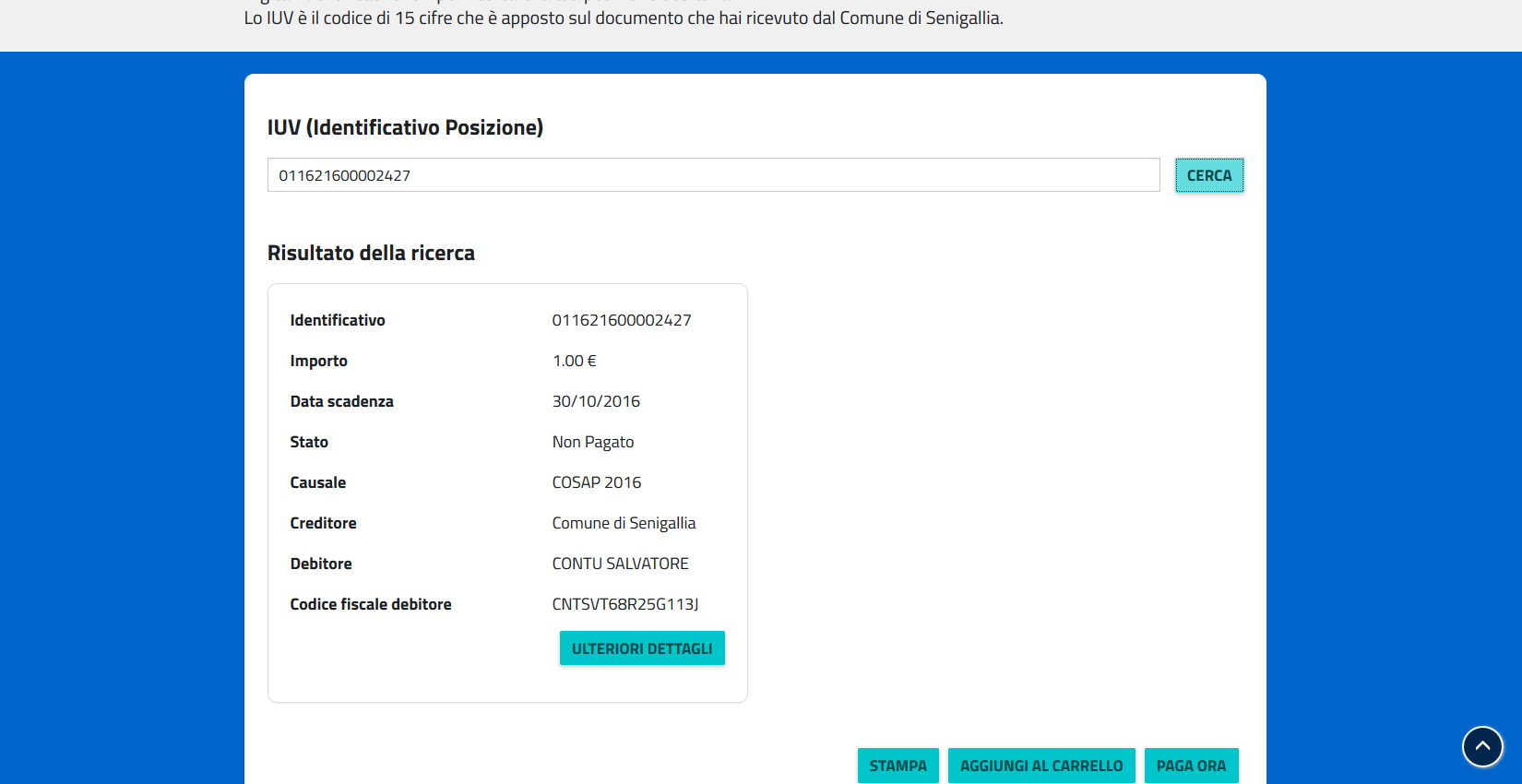Viewport: 1522px width, 784px height.
Task: Click the causale 'COSAP 2016'
Action: coord(597,482)
